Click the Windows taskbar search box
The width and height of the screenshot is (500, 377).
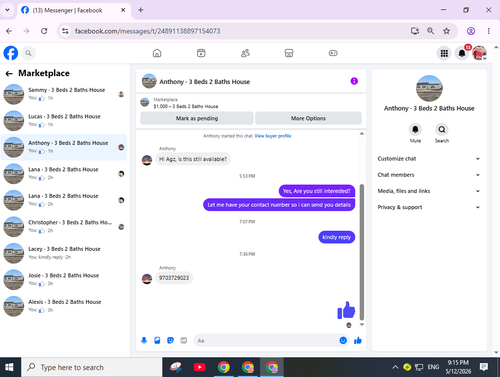pyautogui.click(x=92, y=367)
